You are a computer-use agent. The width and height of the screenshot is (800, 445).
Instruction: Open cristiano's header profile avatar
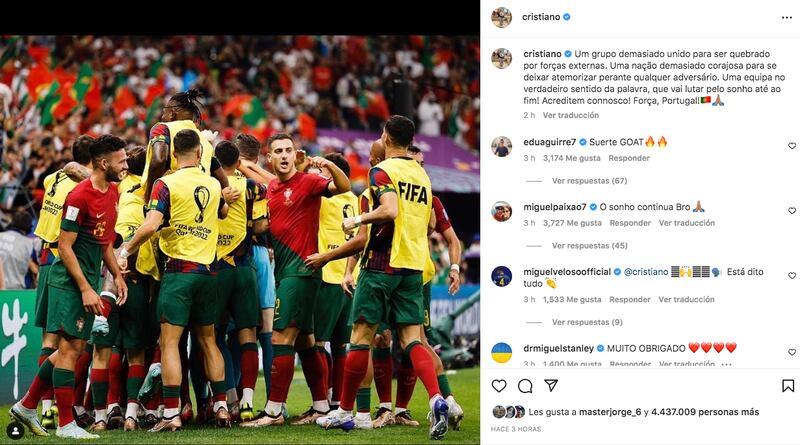pyautogui.click(x=502, y=17)
